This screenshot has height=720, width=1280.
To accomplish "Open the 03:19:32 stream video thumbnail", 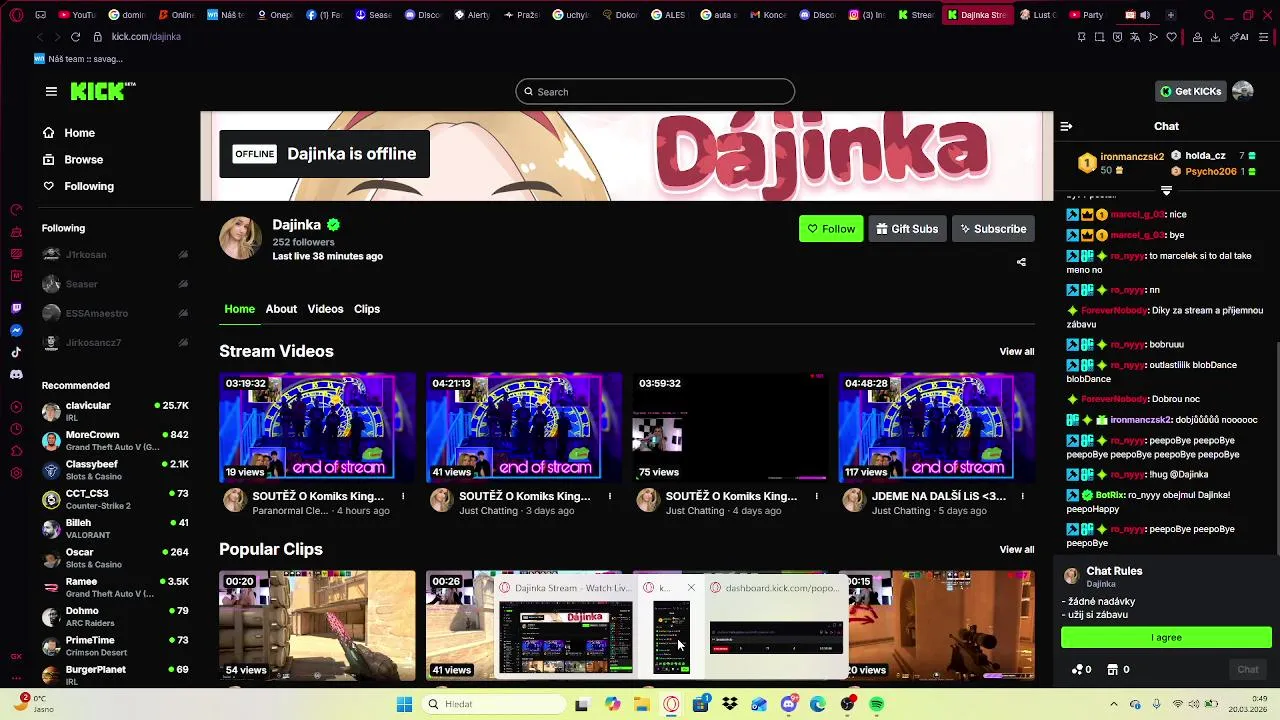I will pyautogui.click(x=317, y=427).
